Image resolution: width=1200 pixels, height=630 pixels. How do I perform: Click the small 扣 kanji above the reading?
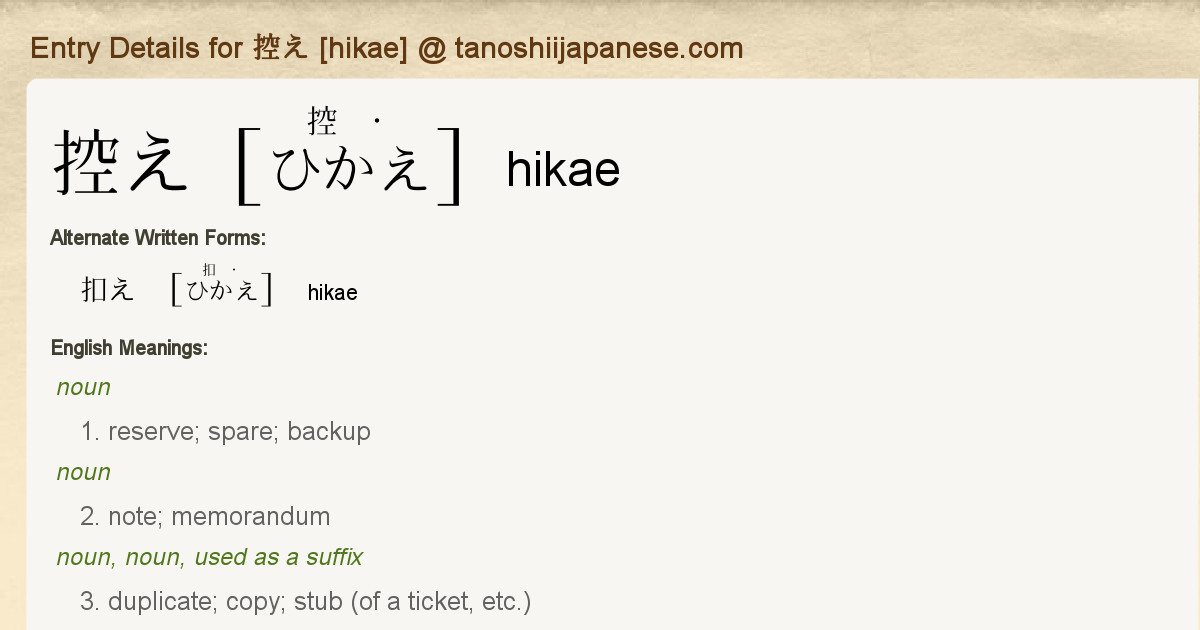(209, 269)
